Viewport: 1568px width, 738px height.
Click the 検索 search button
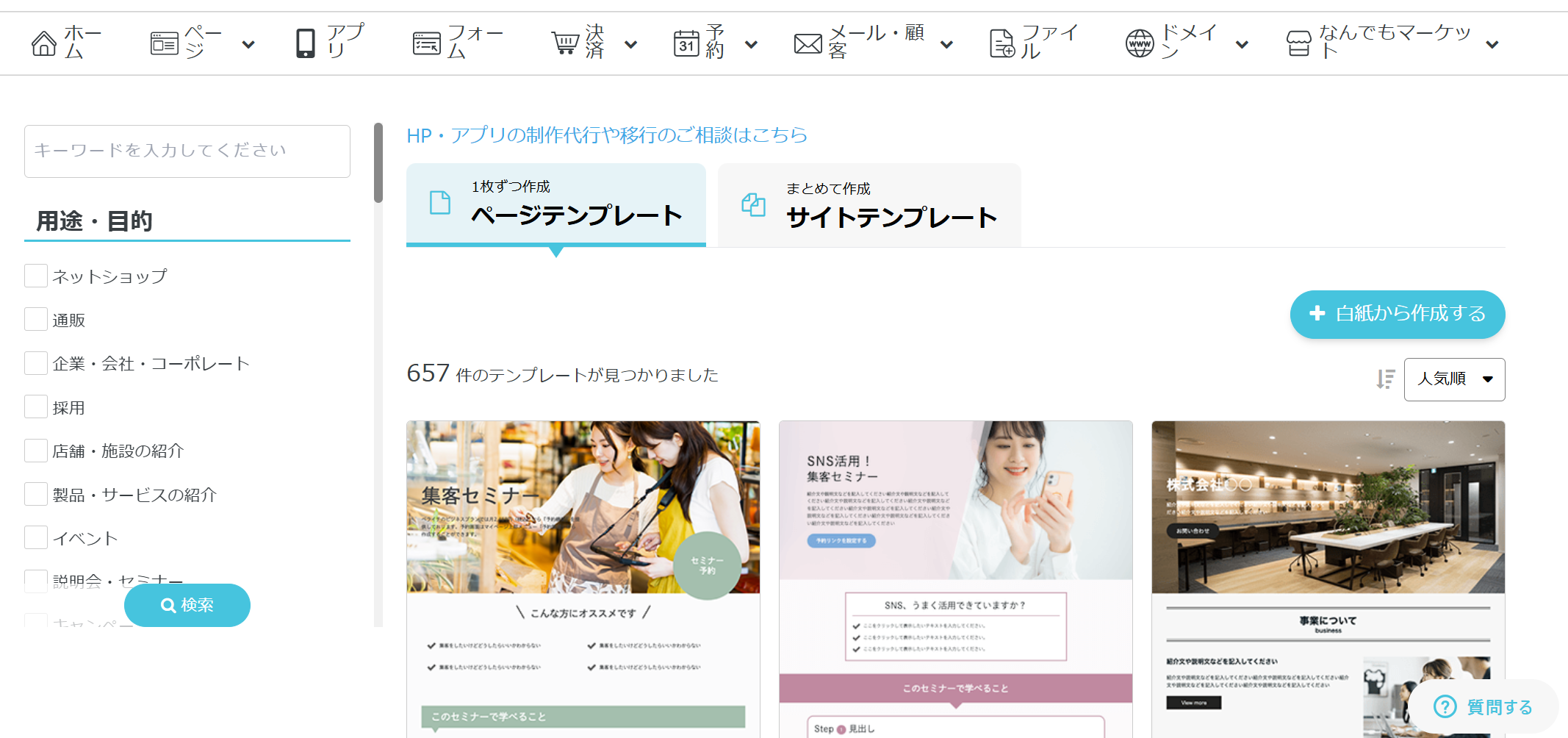pyautogui.click(x=187, y=605)
